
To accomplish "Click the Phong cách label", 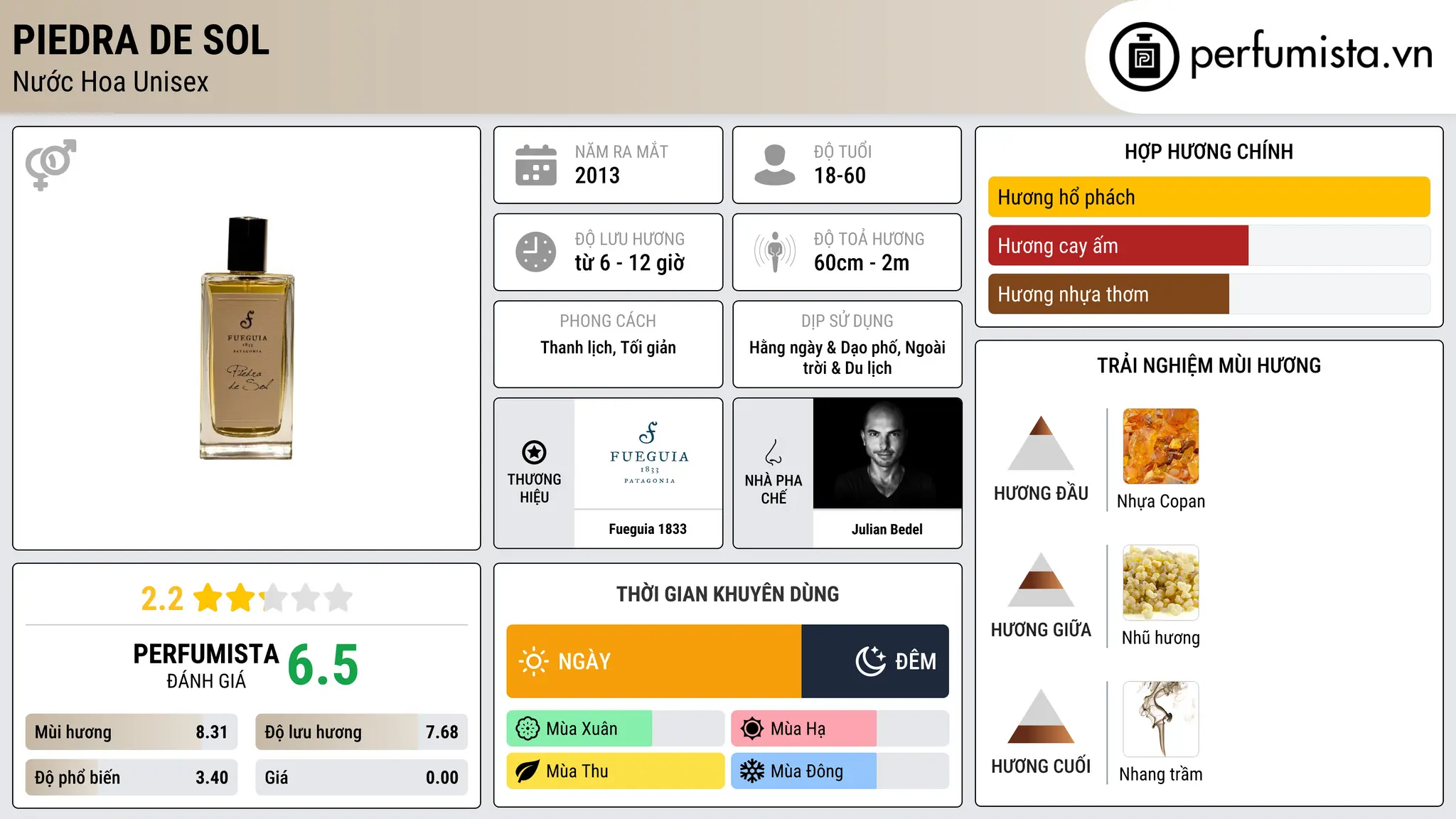I will (x=608, y=321).
